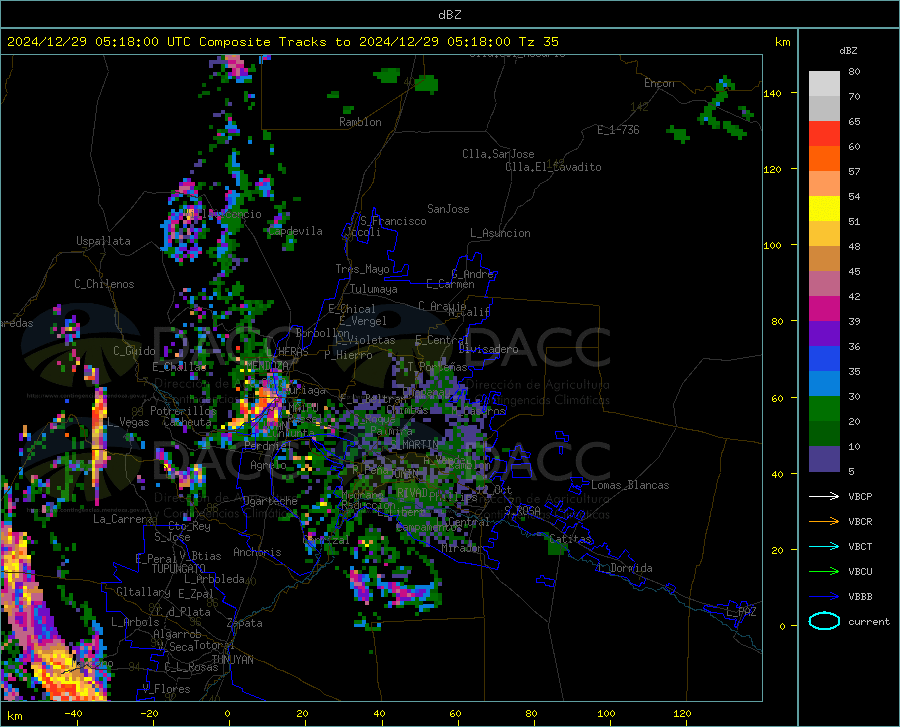Click the Anchoris label

point(257,552)
